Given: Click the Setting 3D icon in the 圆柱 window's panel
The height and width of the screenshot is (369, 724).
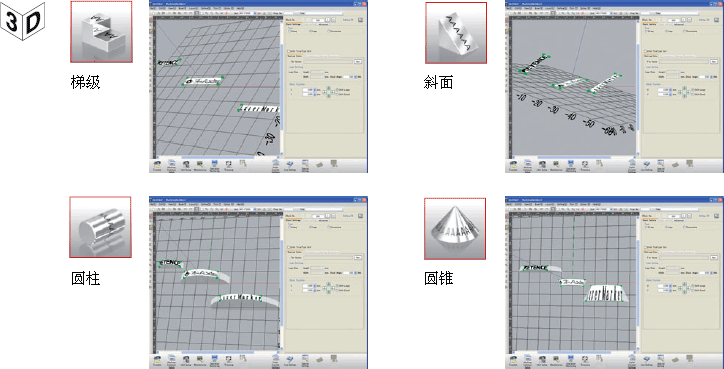Looking at the screenshot, I should tap(361, 215).
